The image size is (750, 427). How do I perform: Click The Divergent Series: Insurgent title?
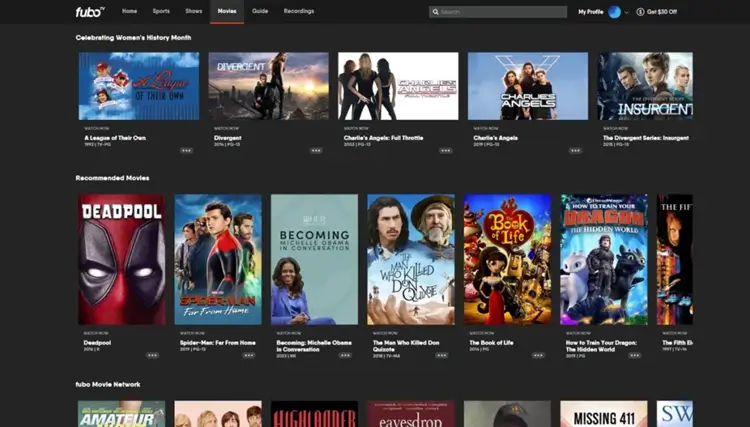[646, 138]
